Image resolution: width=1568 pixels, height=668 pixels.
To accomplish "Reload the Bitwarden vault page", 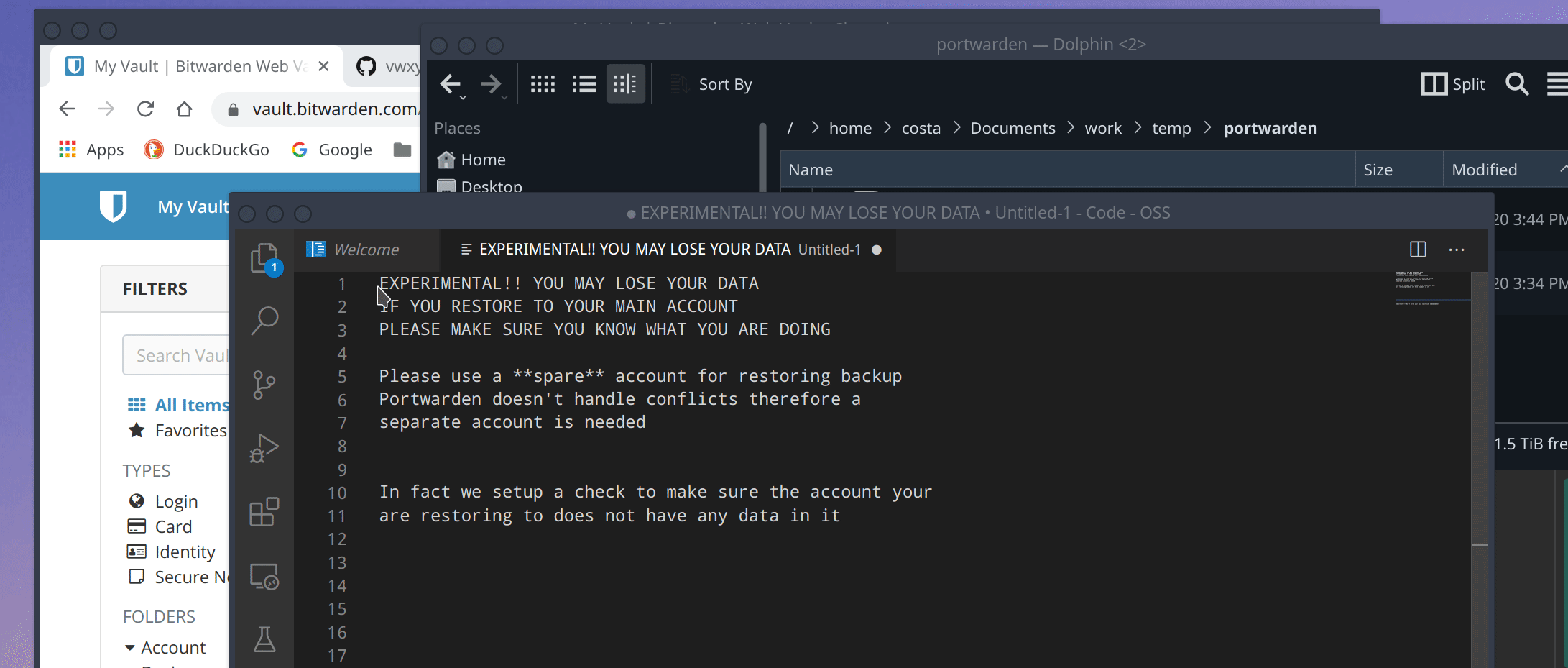I will [x=146, y=109].
